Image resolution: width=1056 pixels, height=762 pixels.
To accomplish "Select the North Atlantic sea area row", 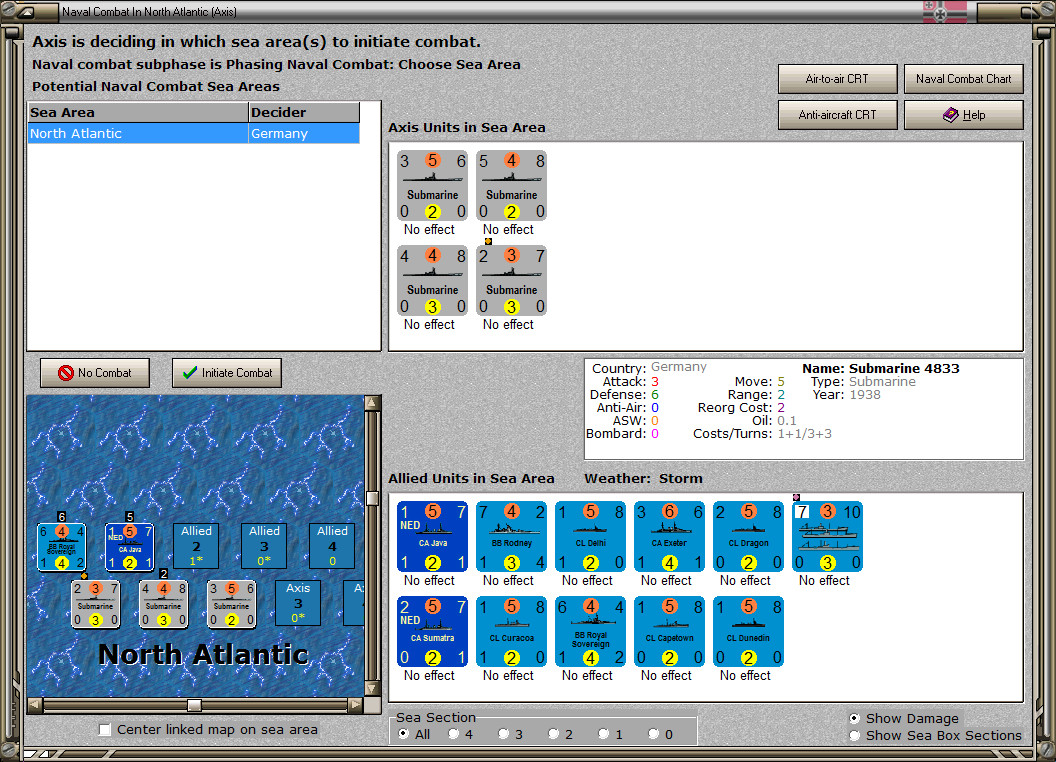I will click(x=194, y=133).
